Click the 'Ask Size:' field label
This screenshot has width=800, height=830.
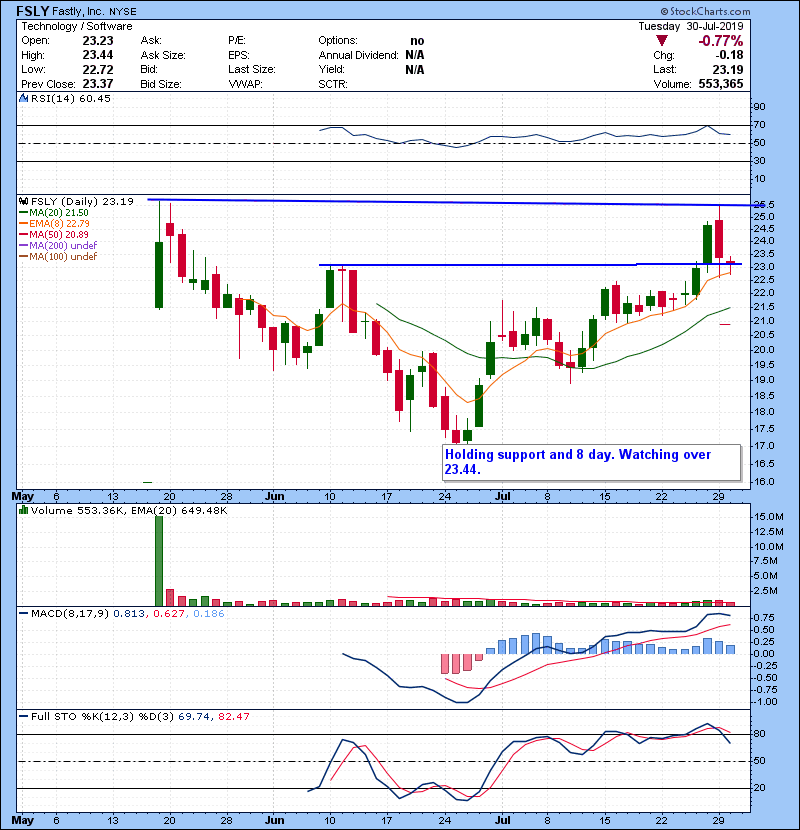(x=163, y=55)
